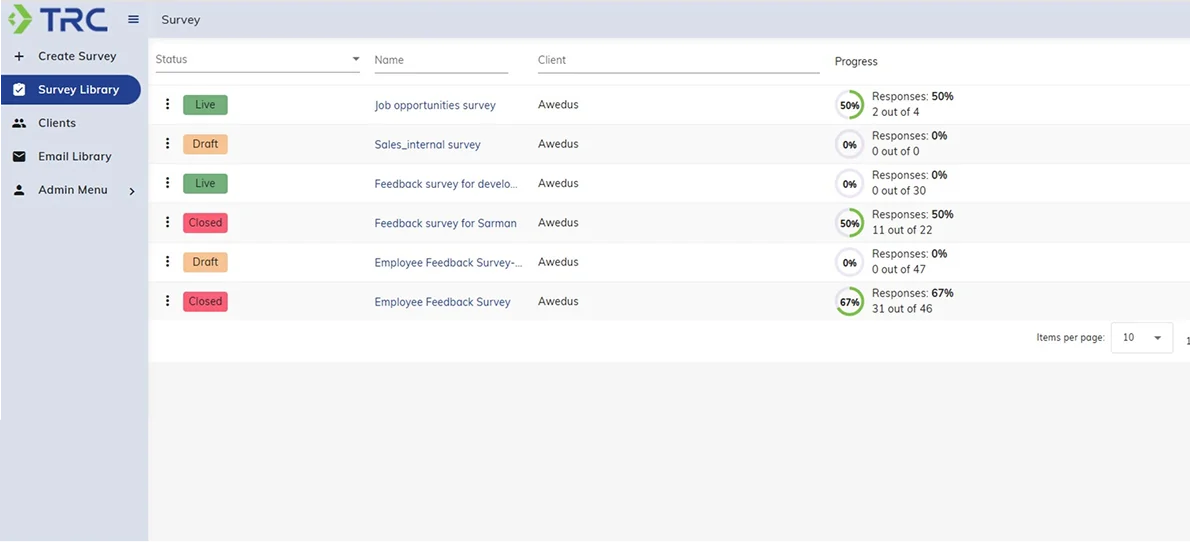The height and width of the screenshot is (542, 1190).
Task: Open Job opportunities survey link
Action: [435, 105]
